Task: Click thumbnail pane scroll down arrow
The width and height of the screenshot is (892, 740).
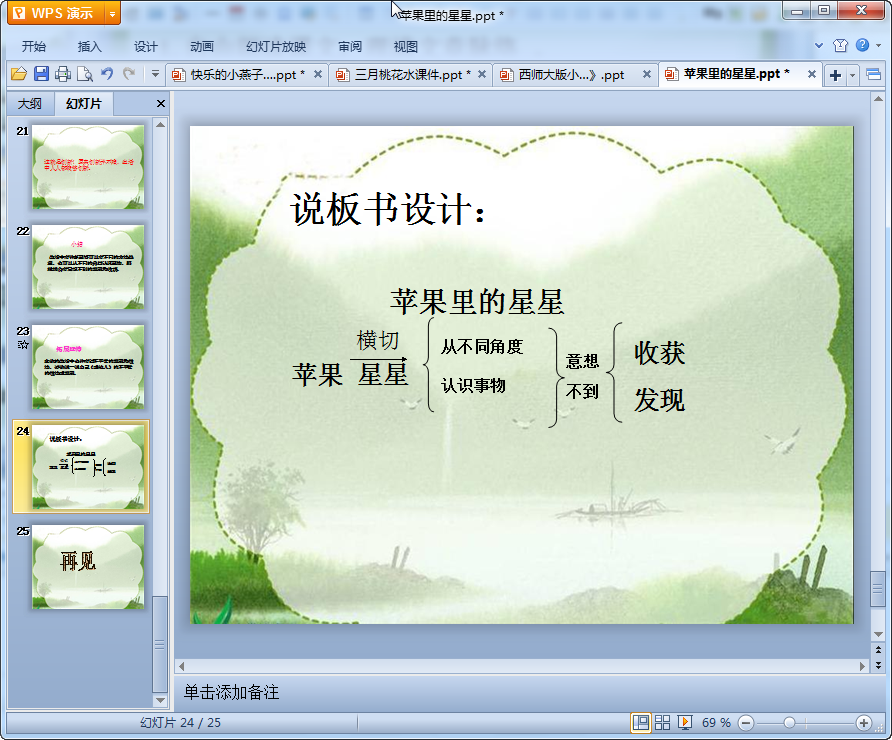Action: tap(160, 700)
